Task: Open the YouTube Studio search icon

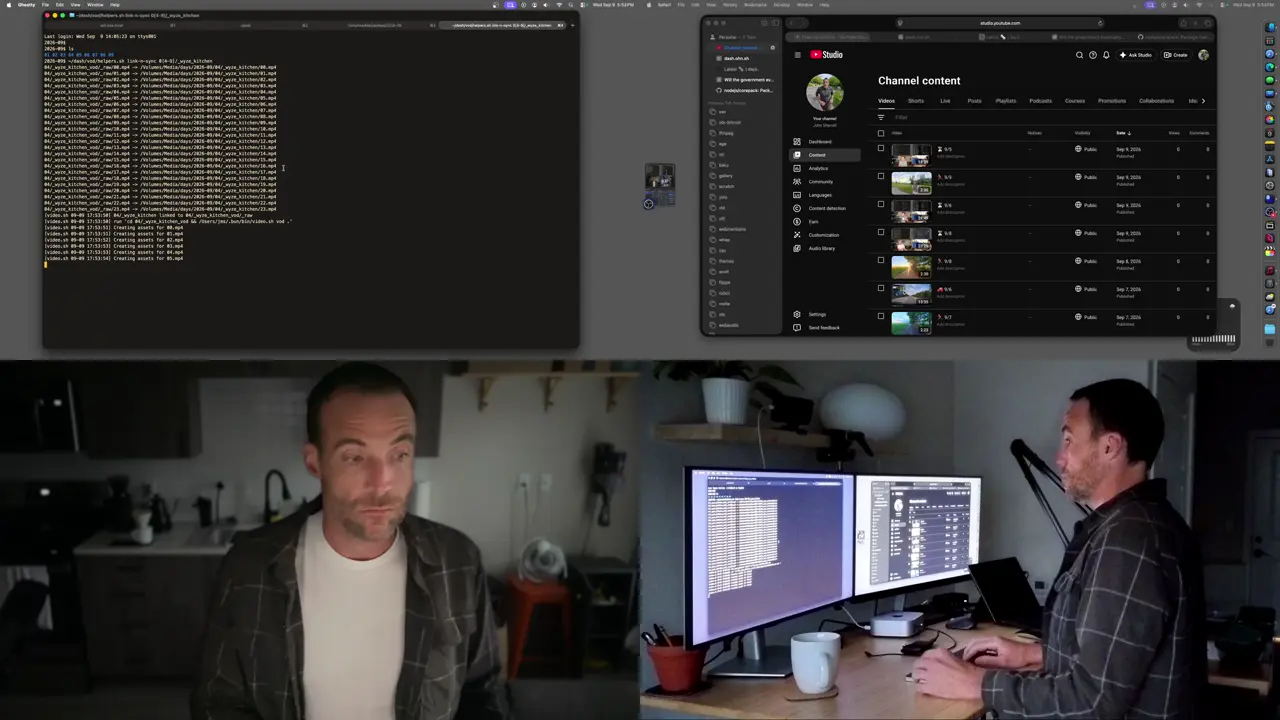Action: tap(1079, 55)
